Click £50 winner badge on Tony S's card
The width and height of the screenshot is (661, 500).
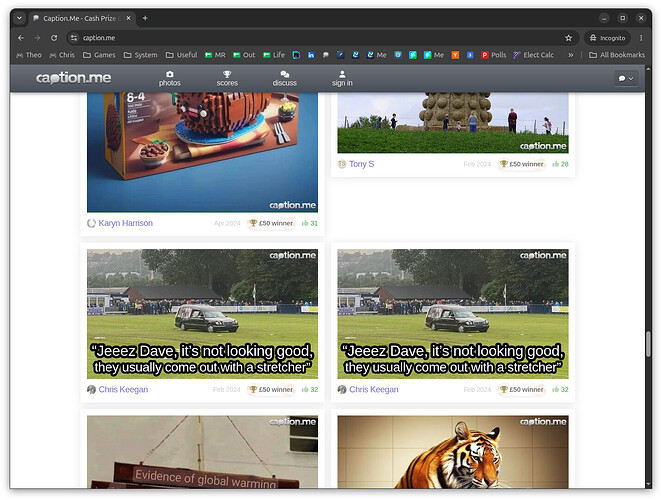tap(522, 164)
